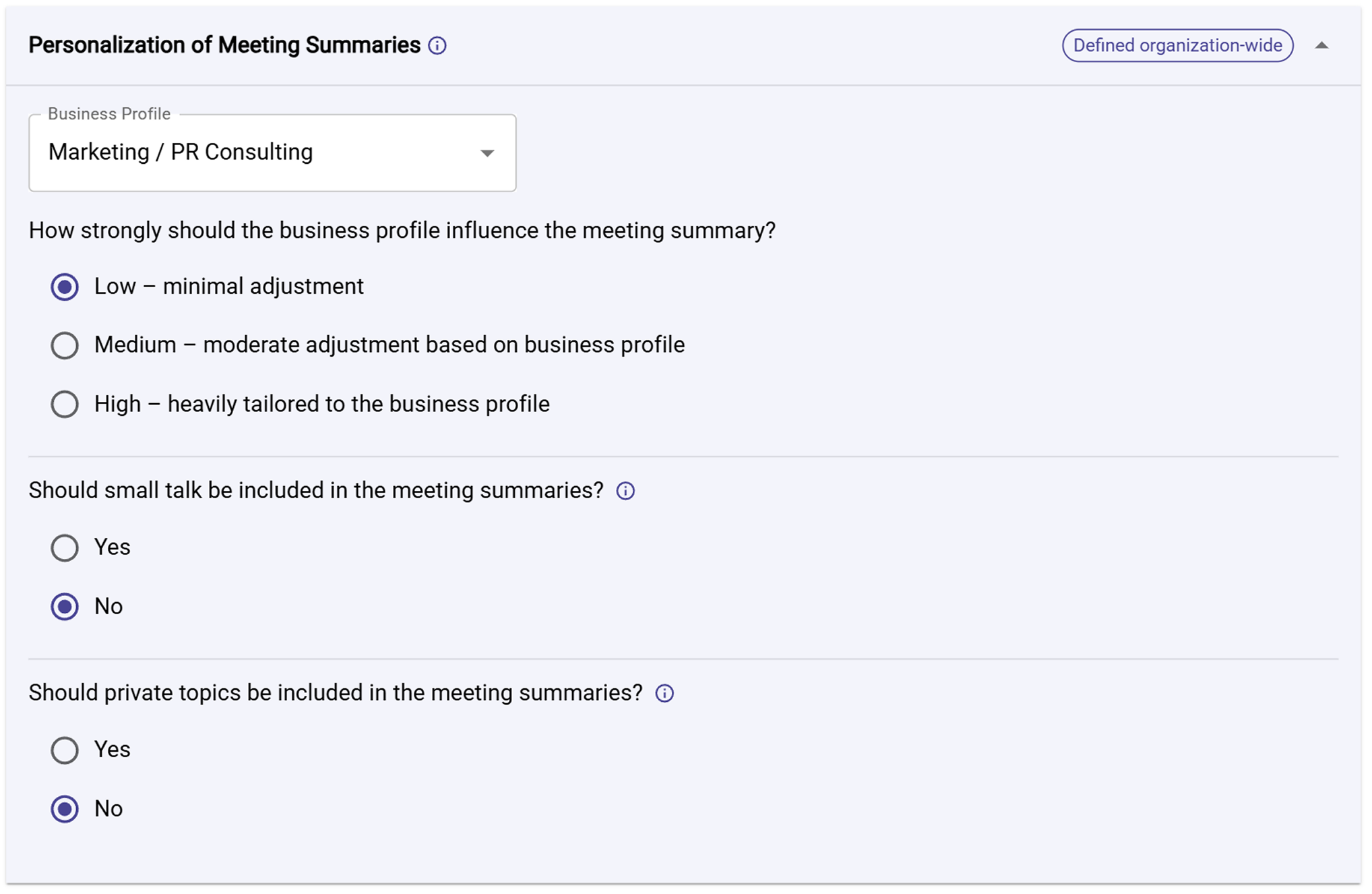1372x894 pixels.
Task: Select High – heavily tailored option
Action: point(65,404)
